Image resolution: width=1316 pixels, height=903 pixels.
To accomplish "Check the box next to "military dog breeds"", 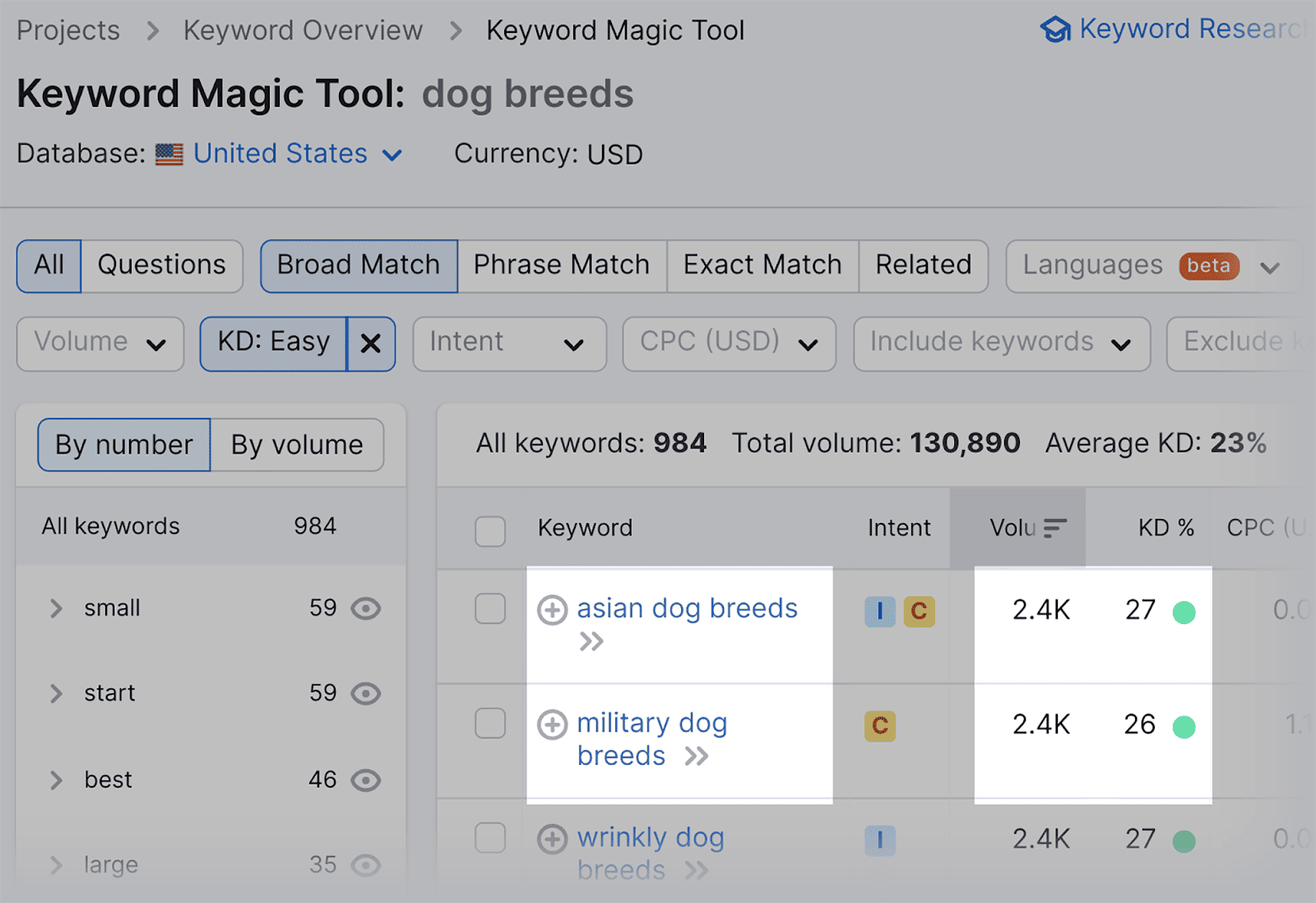I will coord(490,724).
